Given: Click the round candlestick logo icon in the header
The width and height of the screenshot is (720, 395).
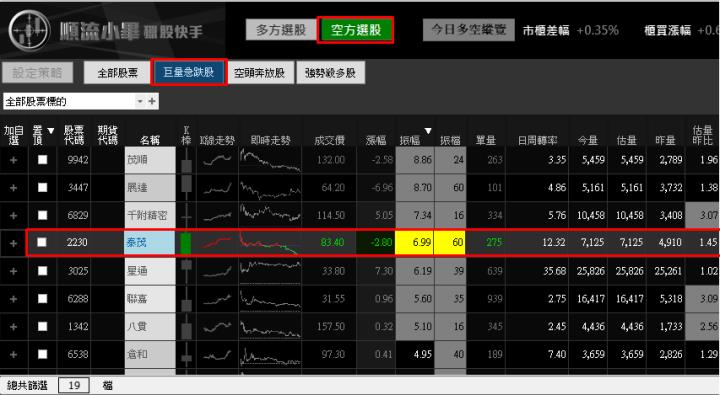Looking at the screenshot, I should coord(29,30).
